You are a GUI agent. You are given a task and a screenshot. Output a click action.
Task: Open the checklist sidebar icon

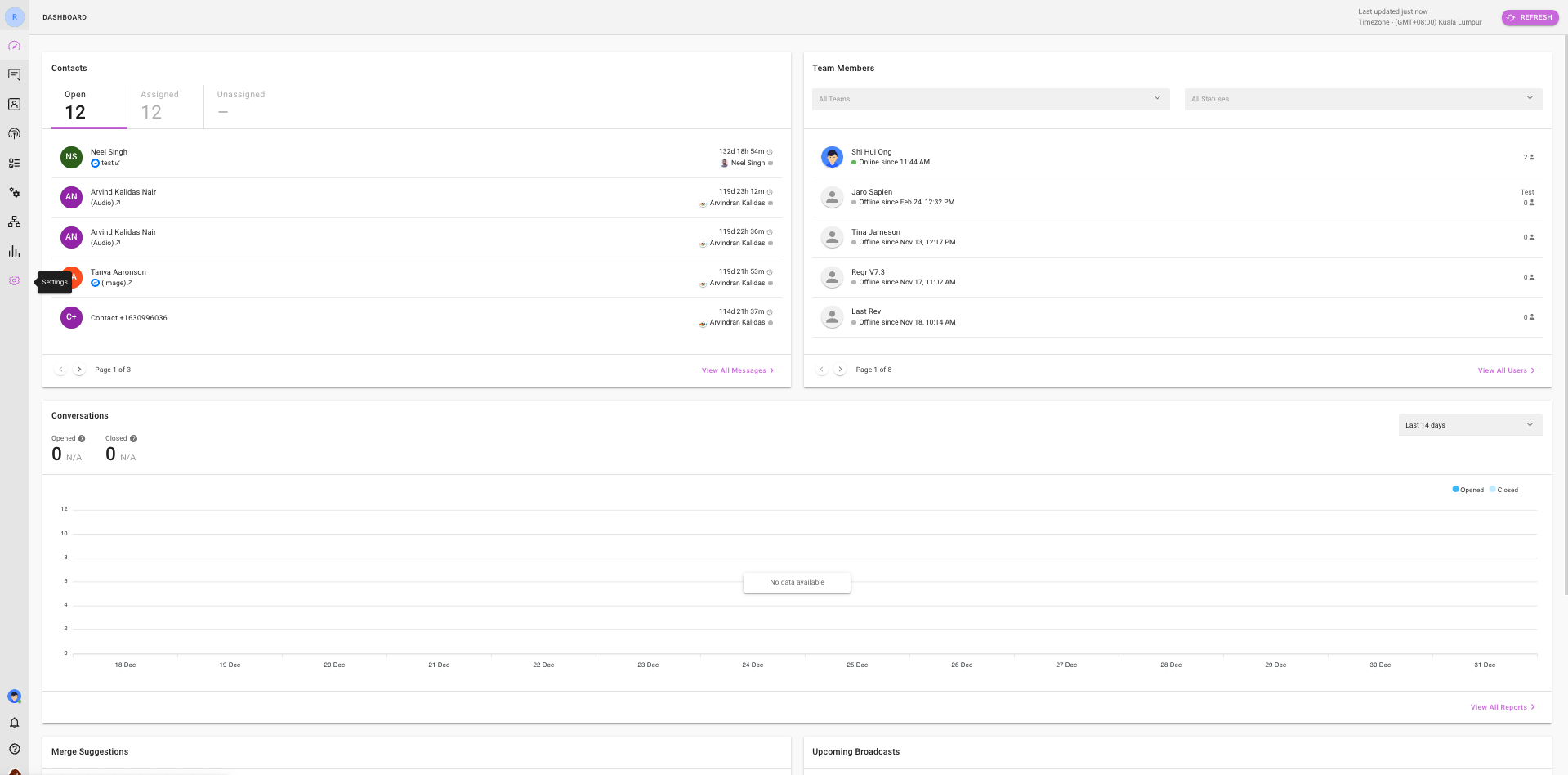(14, 163)
